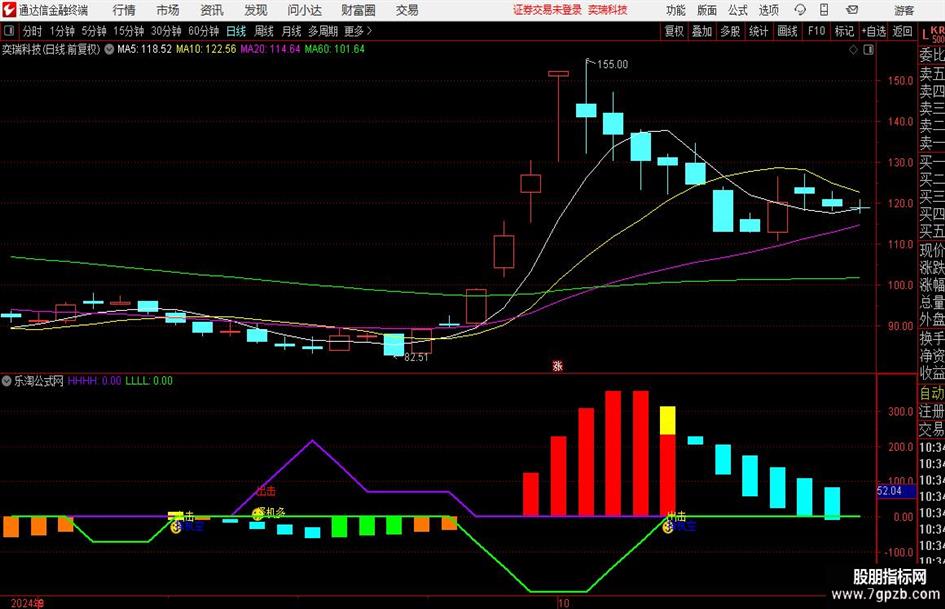Click the 通达信金融终端 logo icon
The width and height of the screenshot is (945, 609).
[x=9, y=10]
